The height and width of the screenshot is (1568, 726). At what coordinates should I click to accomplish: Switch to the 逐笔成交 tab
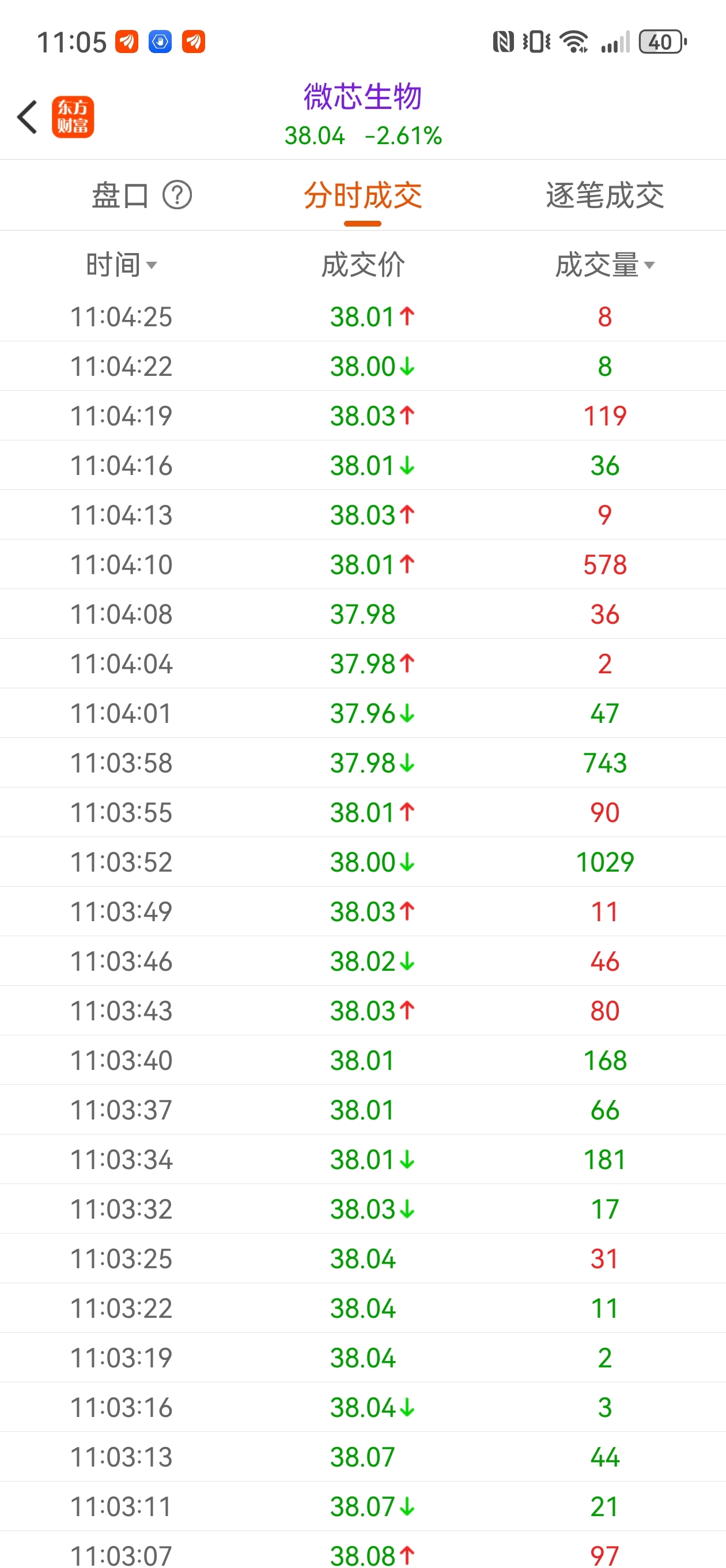coord(604,195)
